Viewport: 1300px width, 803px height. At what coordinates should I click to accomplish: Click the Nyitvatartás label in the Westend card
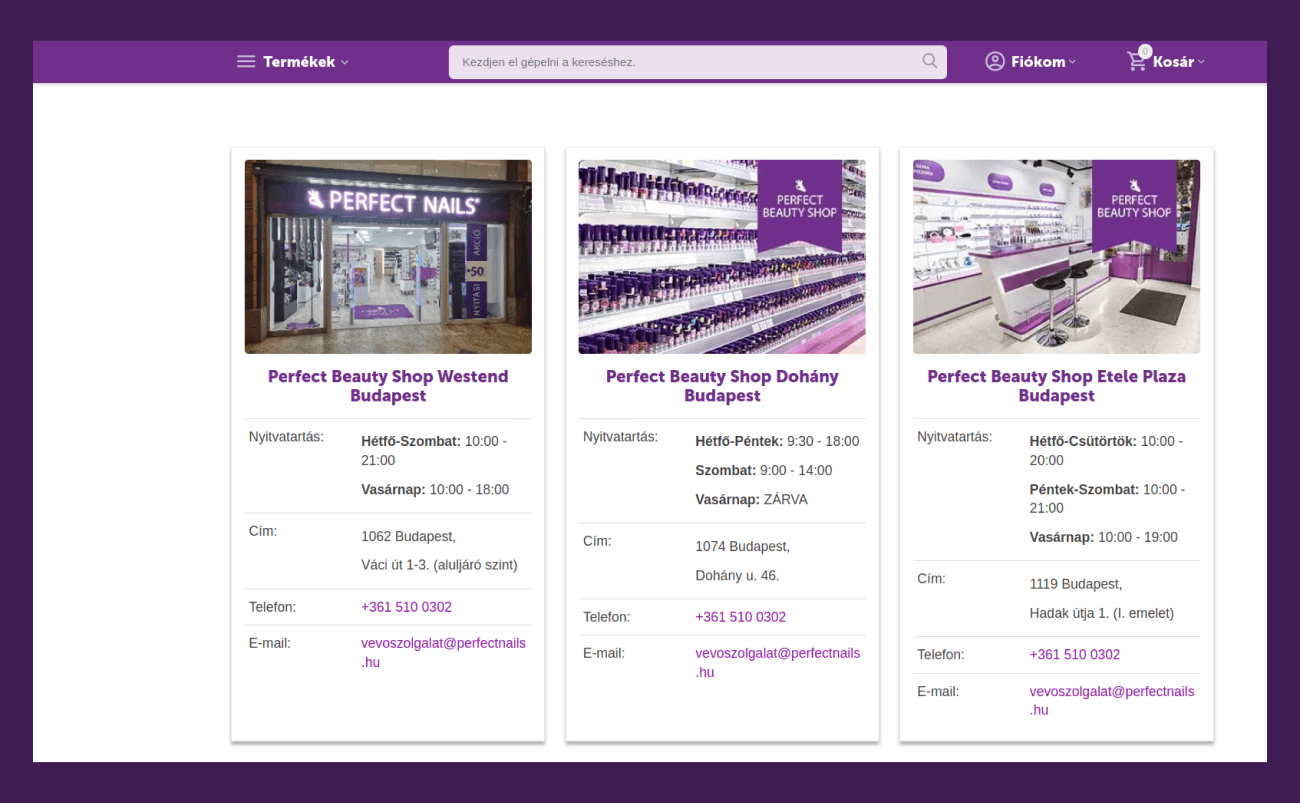(x=286, y=437)
